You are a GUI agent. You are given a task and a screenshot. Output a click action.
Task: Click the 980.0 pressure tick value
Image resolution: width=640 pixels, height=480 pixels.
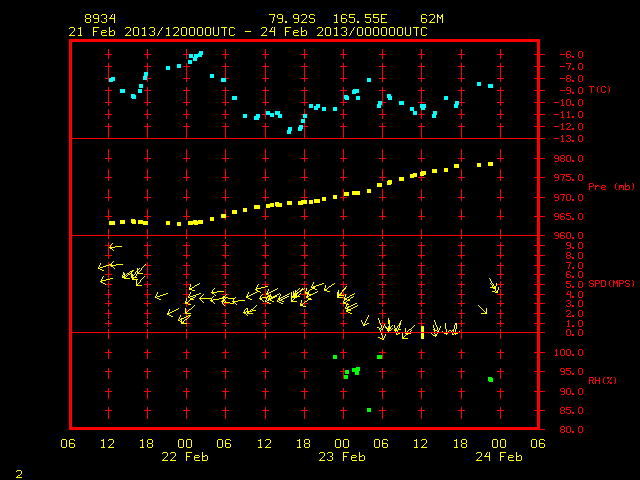point(569,158)
